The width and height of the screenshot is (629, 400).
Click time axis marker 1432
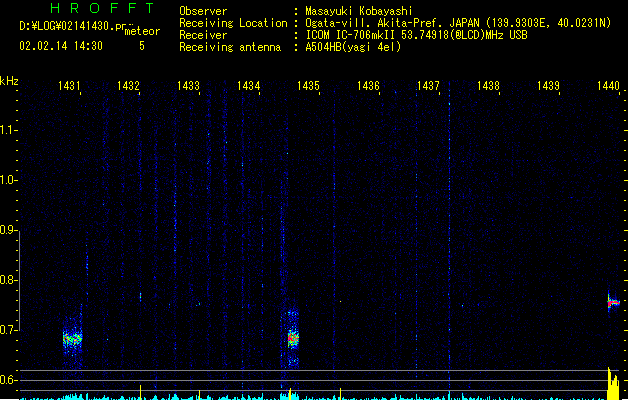tap(128, 86)
